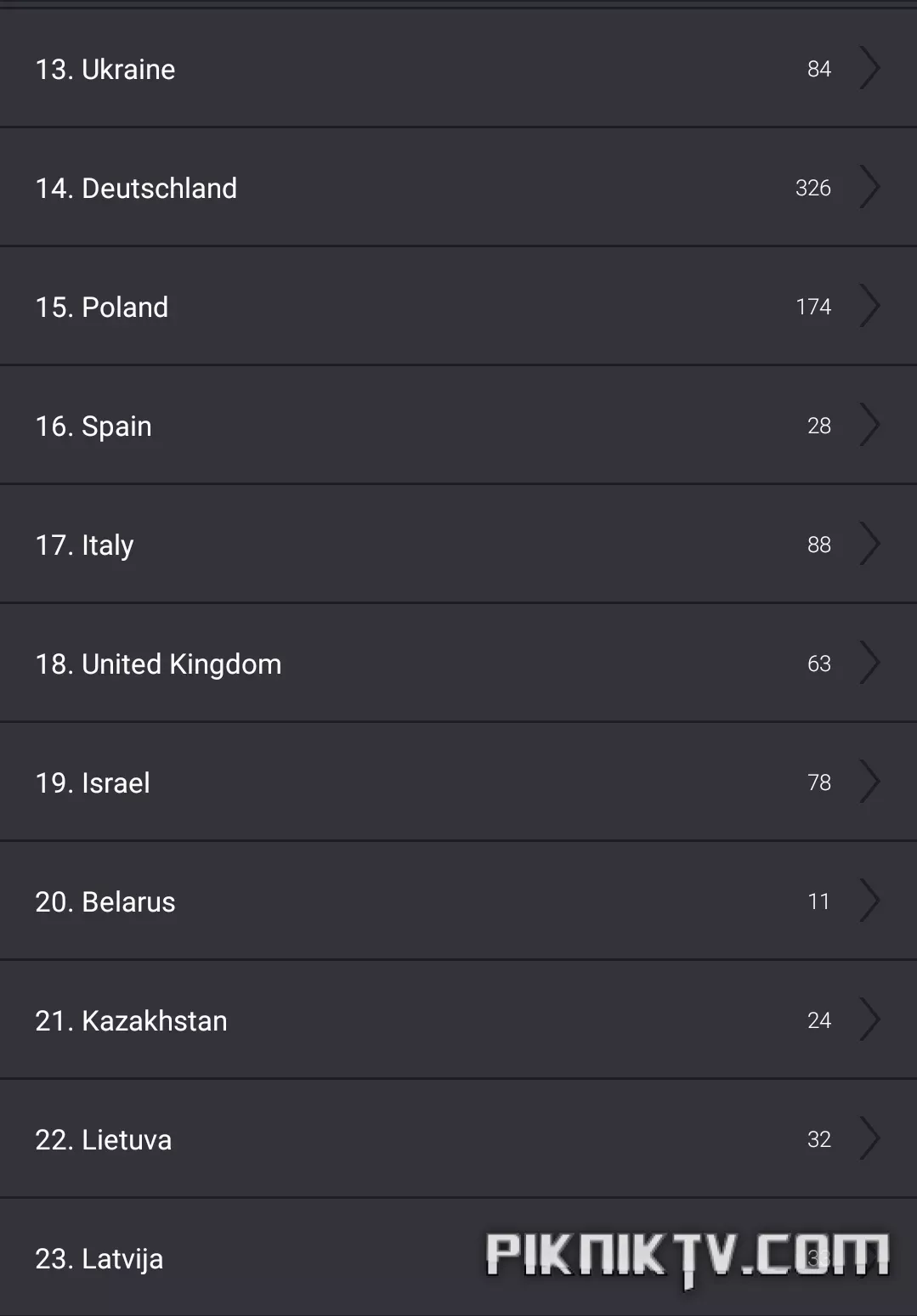Expand Deutschland via the right chevron

tap(869, 187)
